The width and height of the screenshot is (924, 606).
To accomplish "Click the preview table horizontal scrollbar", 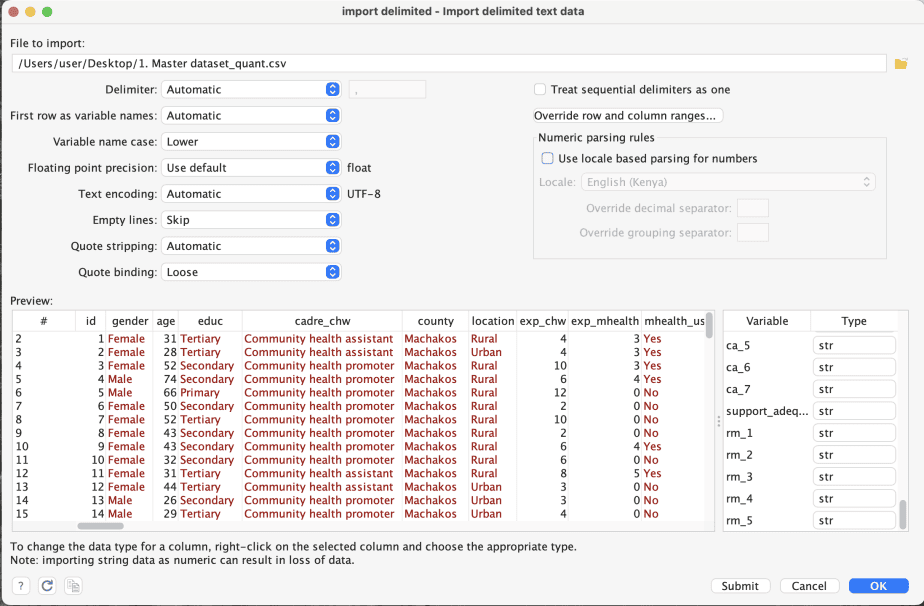I will 100,526.
